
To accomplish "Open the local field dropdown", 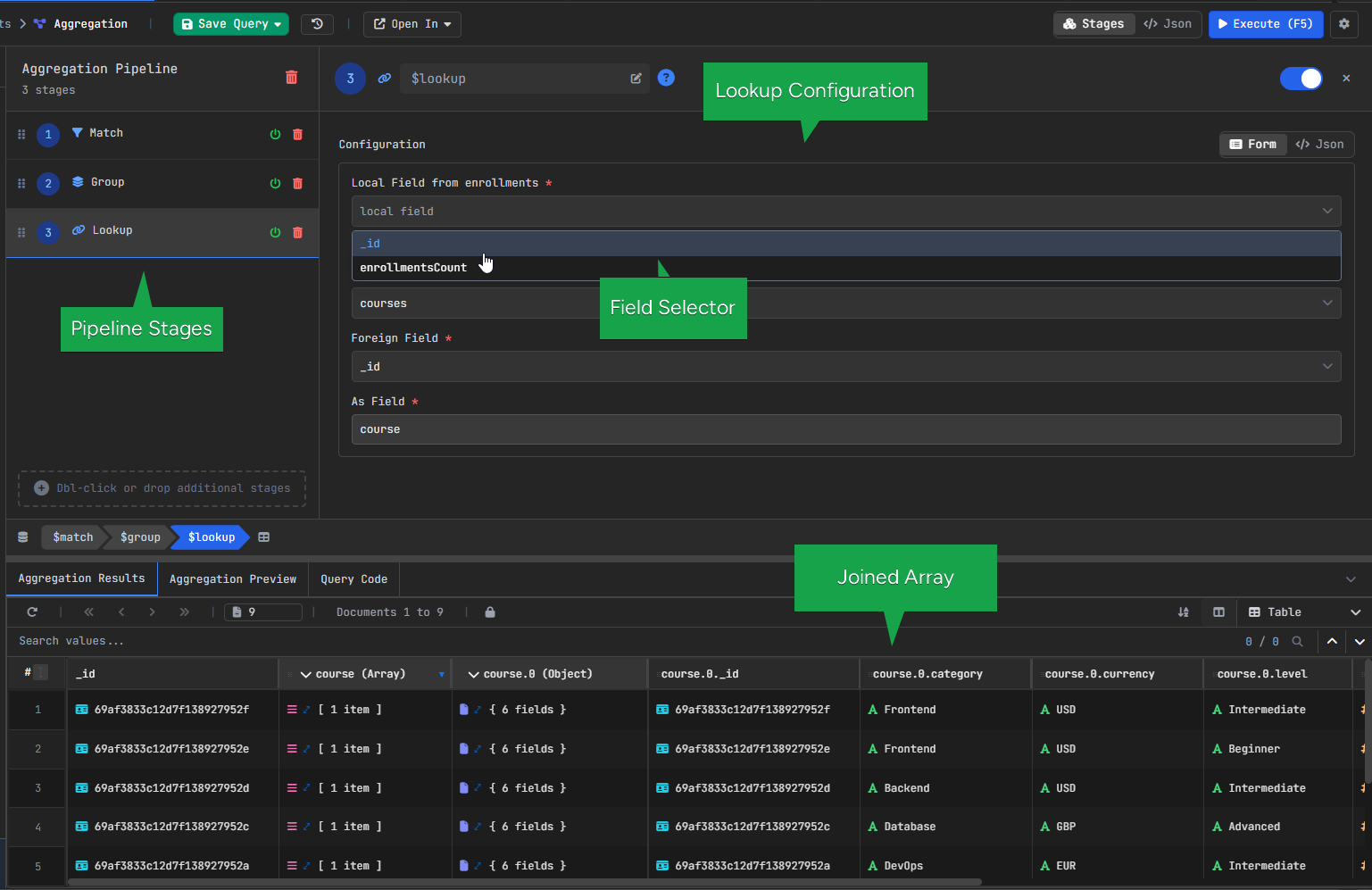I will pyautogui.click(x=846, y=212).
